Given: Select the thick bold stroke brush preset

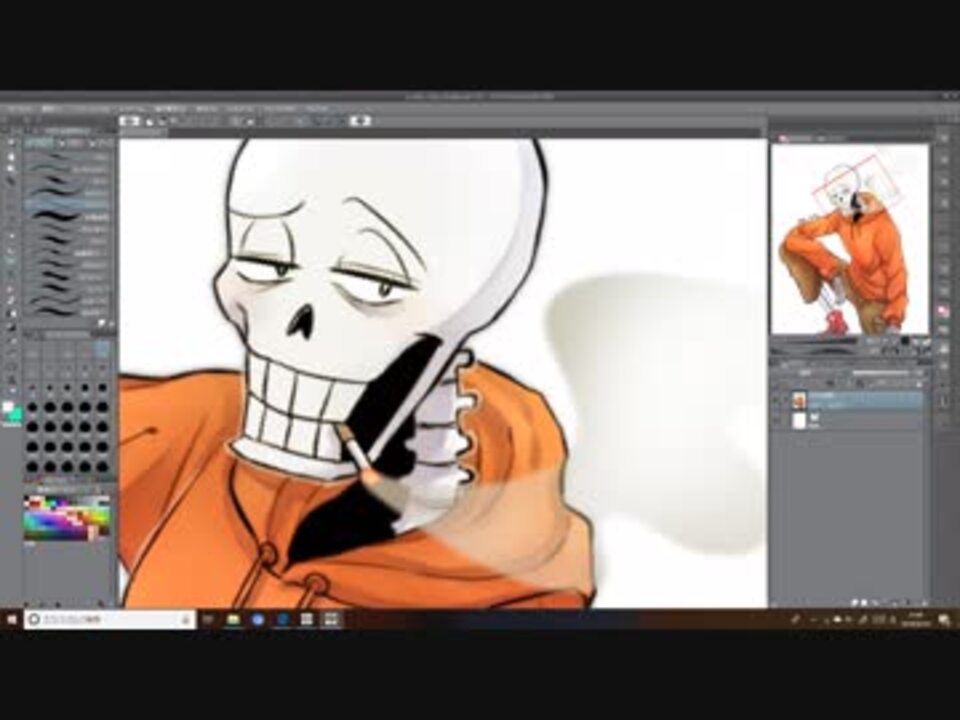Looking at the screenshot, I should pyautogui.click(x=67, y=216).
